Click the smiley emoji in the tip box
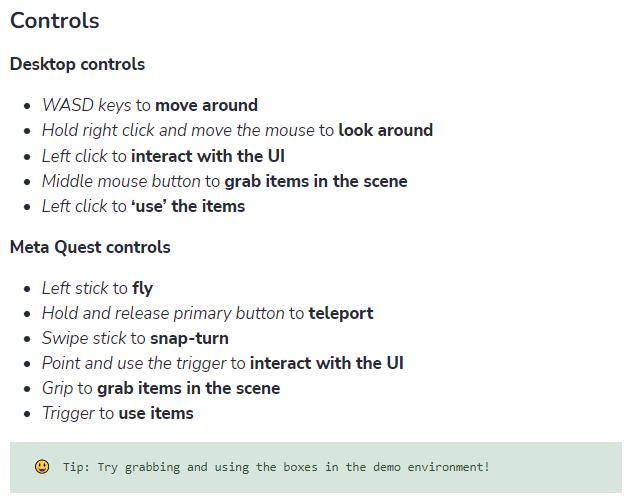The width and height of the screenshot is (630, 498). pos(42,467)
